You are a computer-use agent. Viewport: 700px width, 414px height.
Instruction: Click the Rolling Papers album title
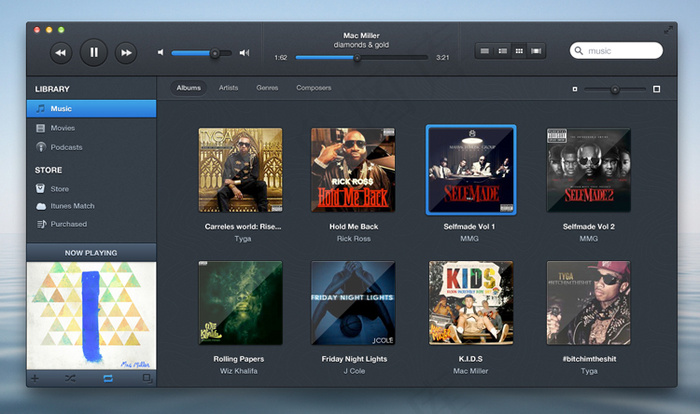click(x=238, y=359)
